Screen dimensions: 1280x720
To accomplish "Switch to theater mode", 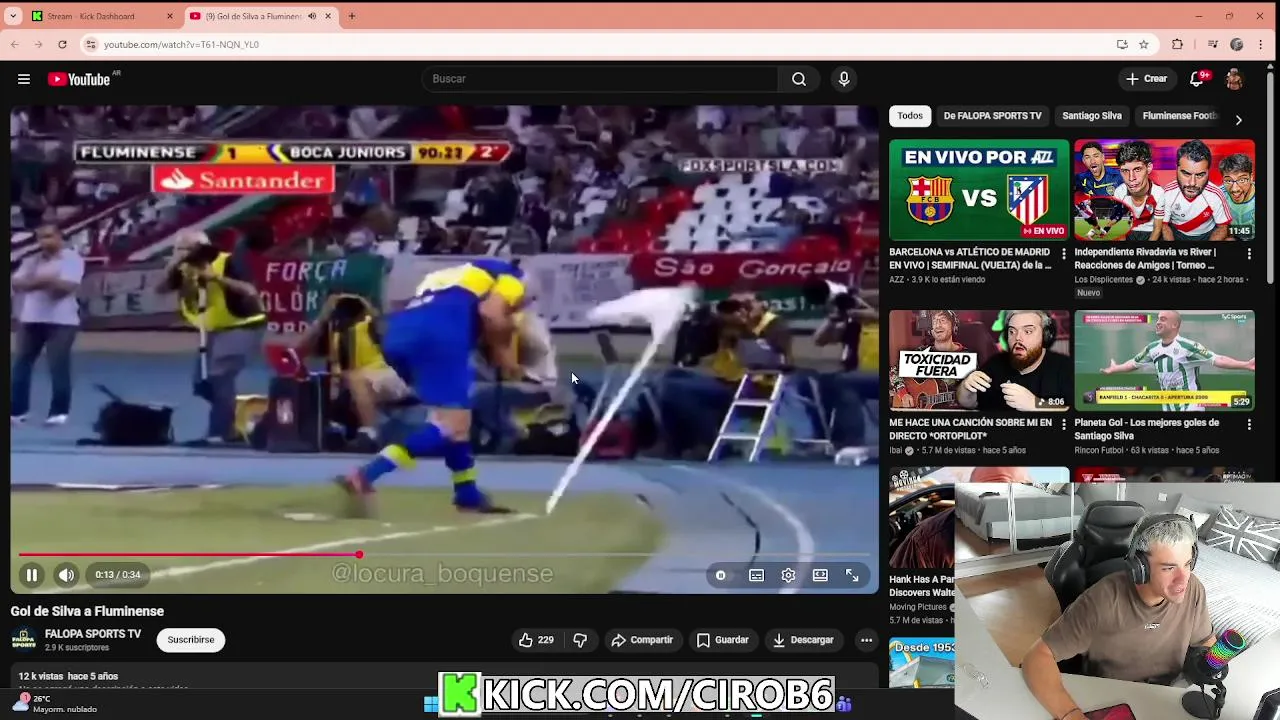I will (x=820, y=575).
